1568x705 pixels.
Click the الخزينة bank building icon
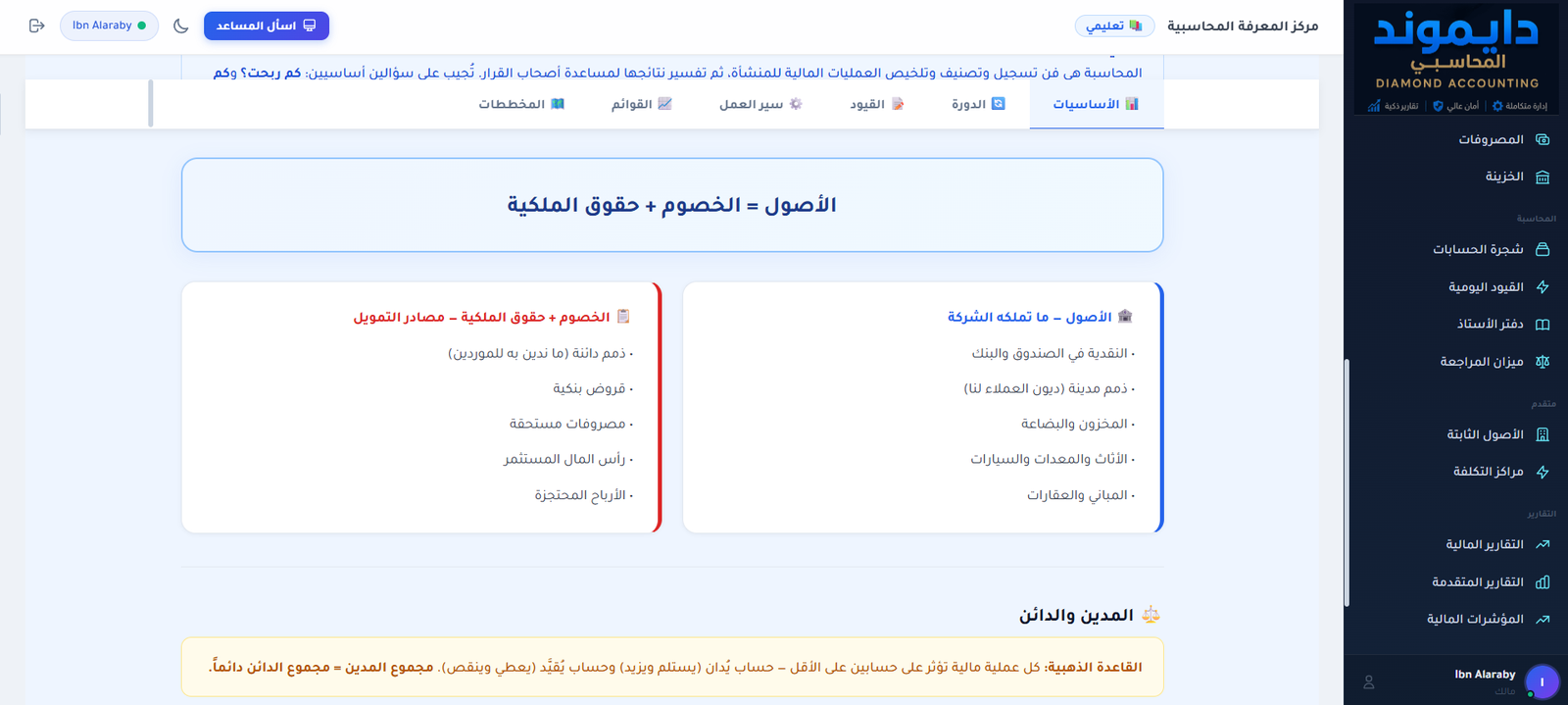[1543, 176]
